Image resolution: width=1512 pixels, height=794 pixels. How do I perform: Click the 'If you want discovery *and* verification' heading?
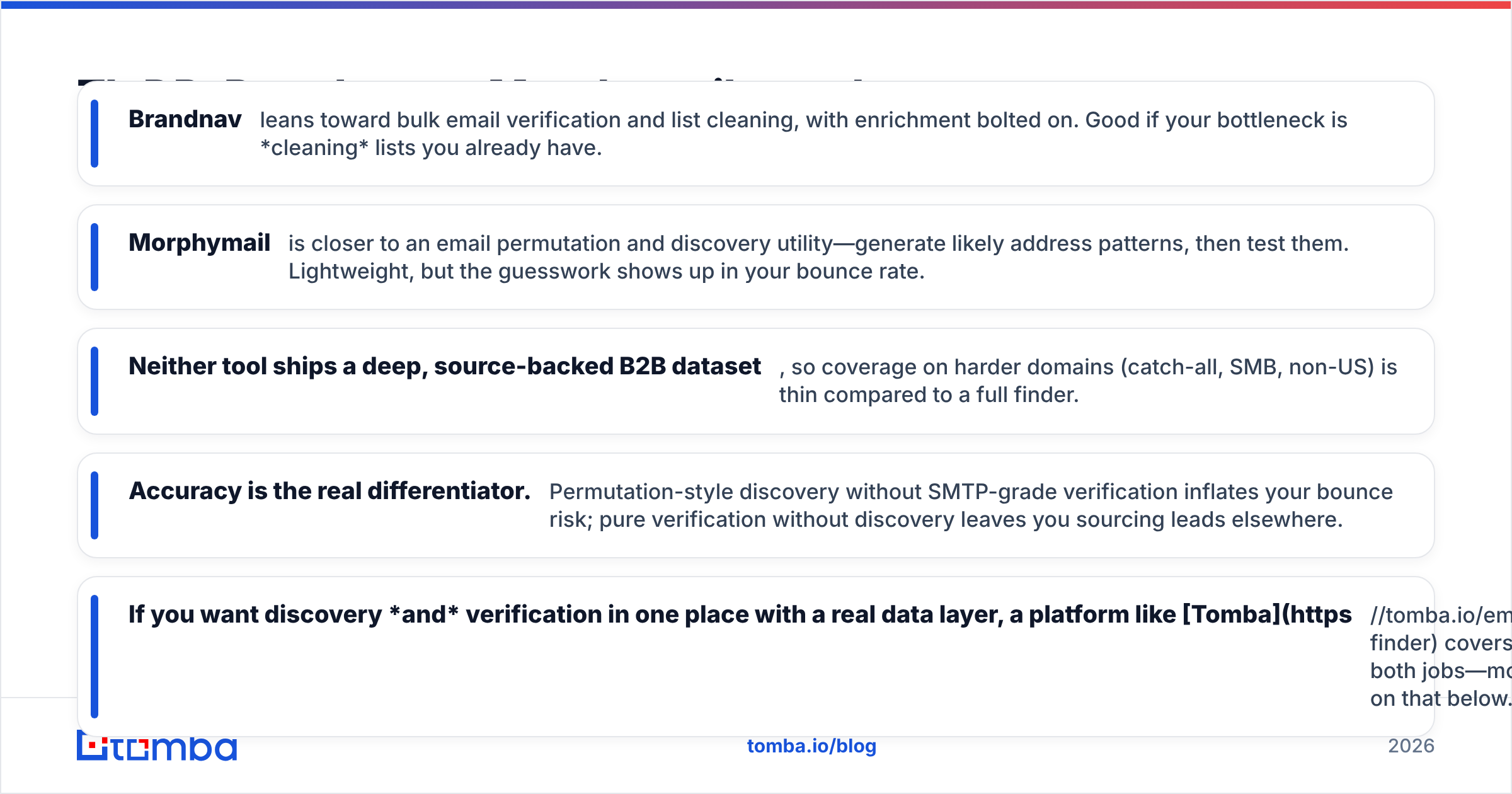pyautogui.click(x=740, y=614)
